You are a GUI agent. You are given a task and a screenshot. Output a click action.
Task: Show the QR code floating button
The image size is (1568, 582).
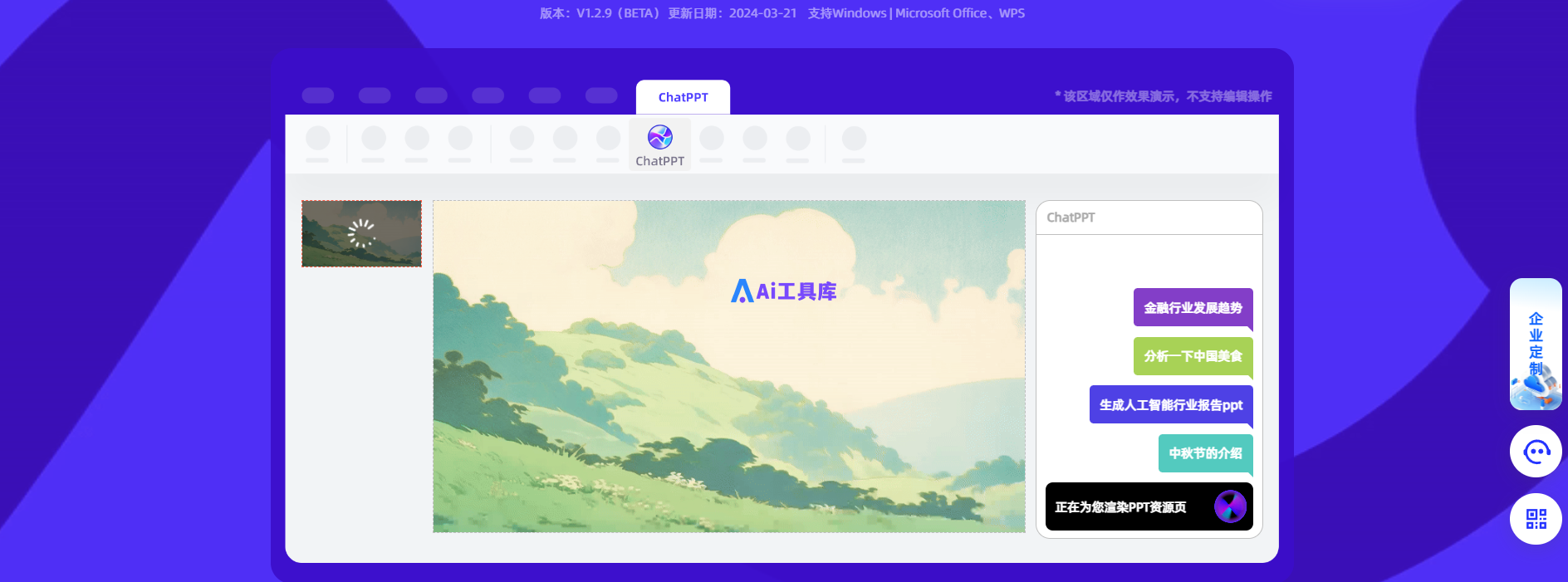point(1536,519)
